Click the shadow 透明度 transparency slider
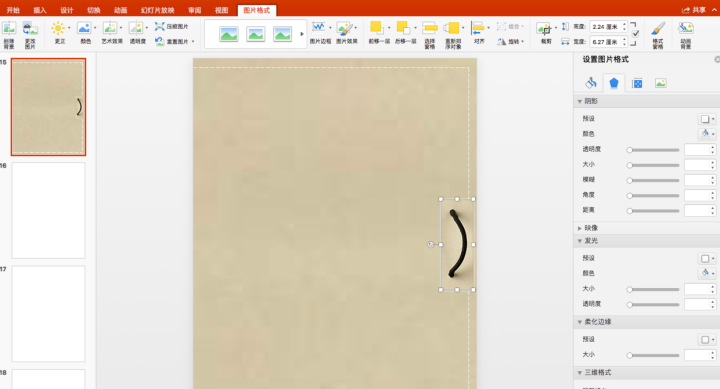 point(654,150)
